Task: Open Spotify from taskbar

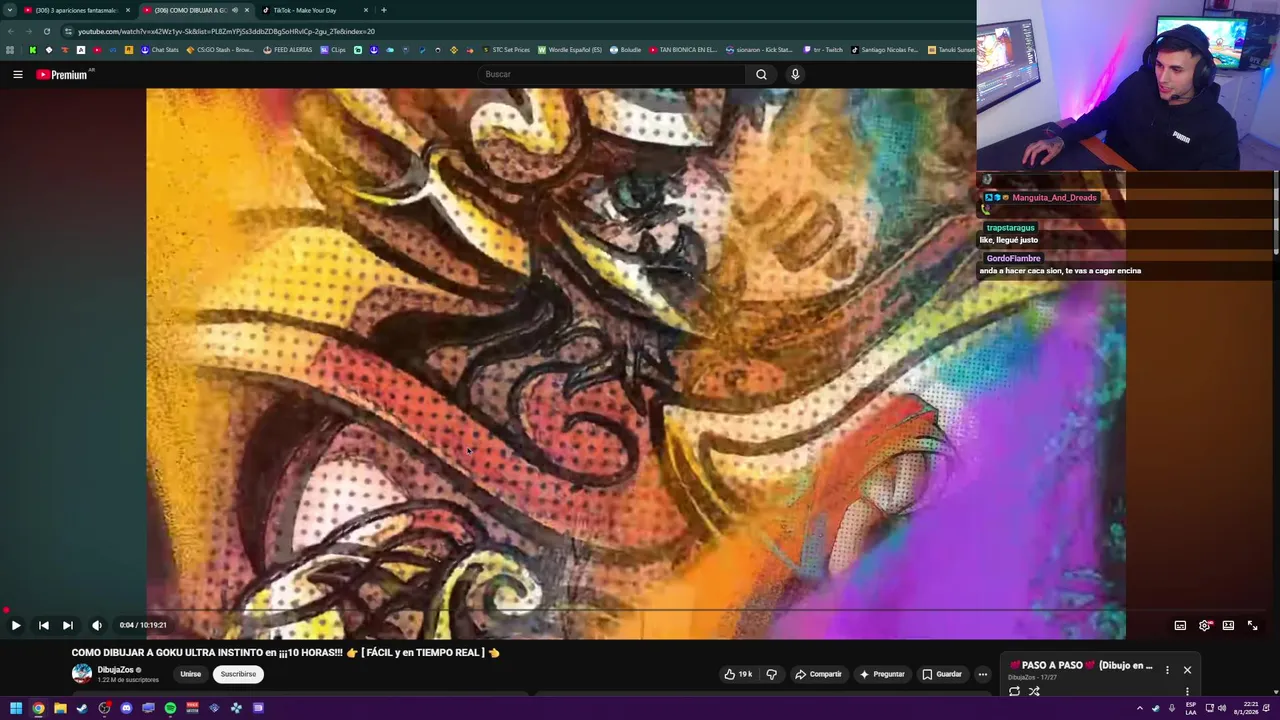Action: pyautogui.click(x=170, y=708)
